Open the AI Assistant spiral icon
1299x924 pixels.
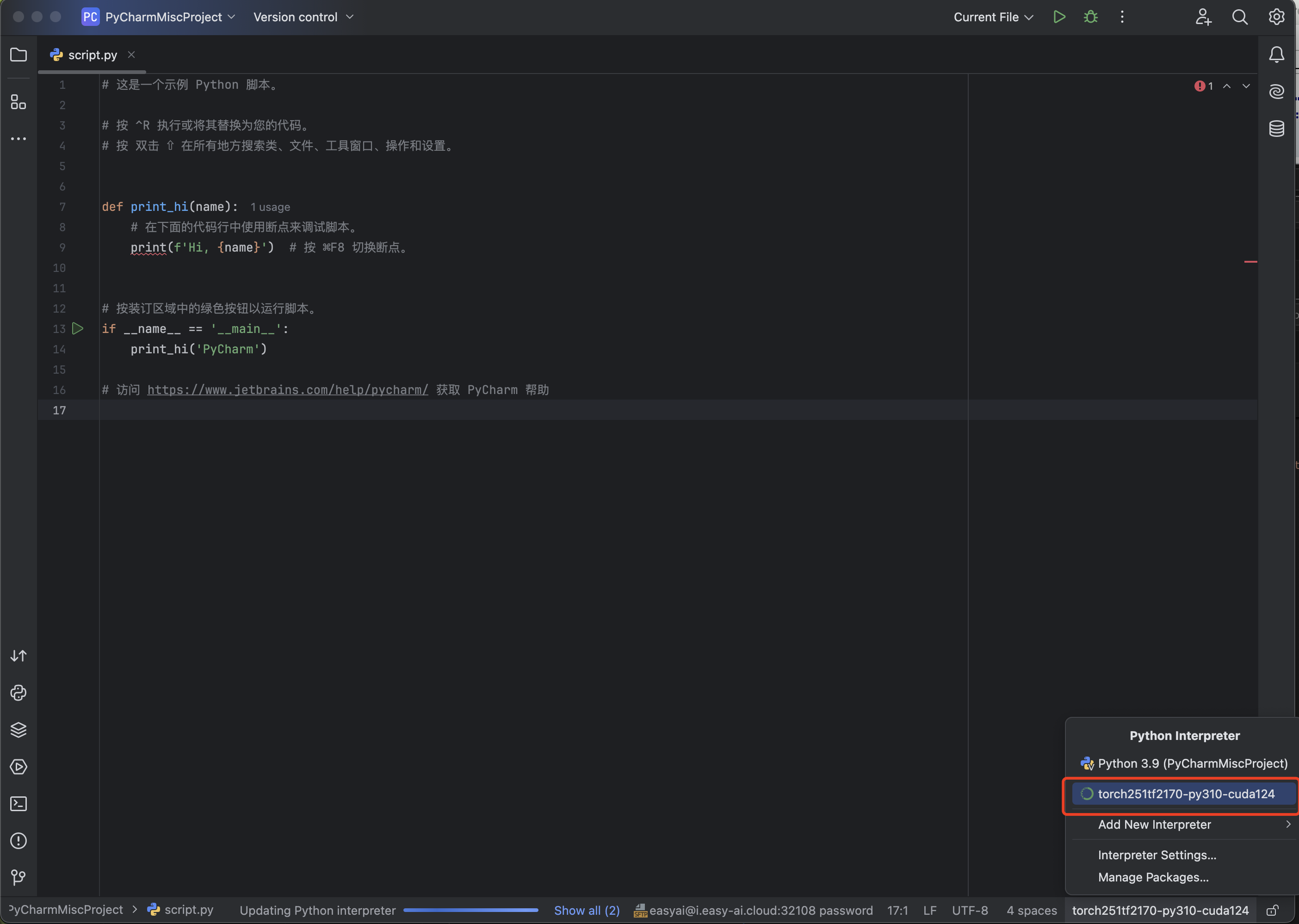[1277, 91]
